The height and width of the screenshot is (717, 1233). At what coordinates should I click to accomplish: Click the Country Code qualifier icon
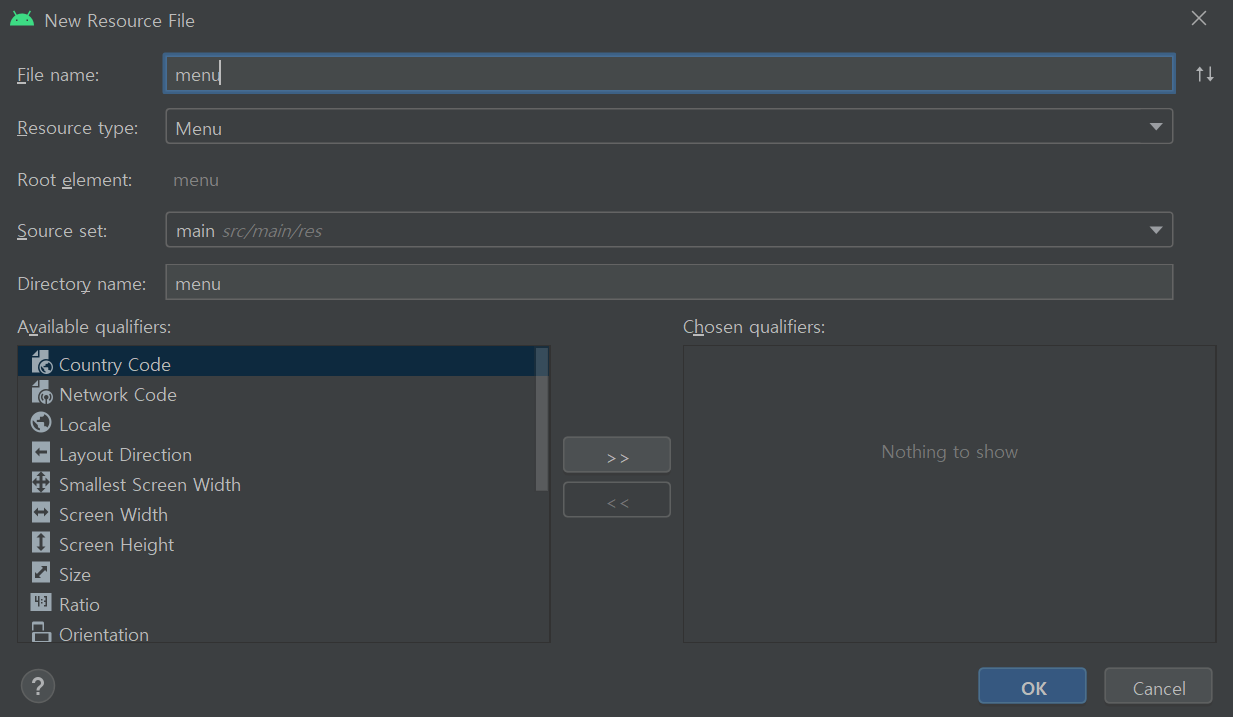pyautogui.click(x=41, y=363)
